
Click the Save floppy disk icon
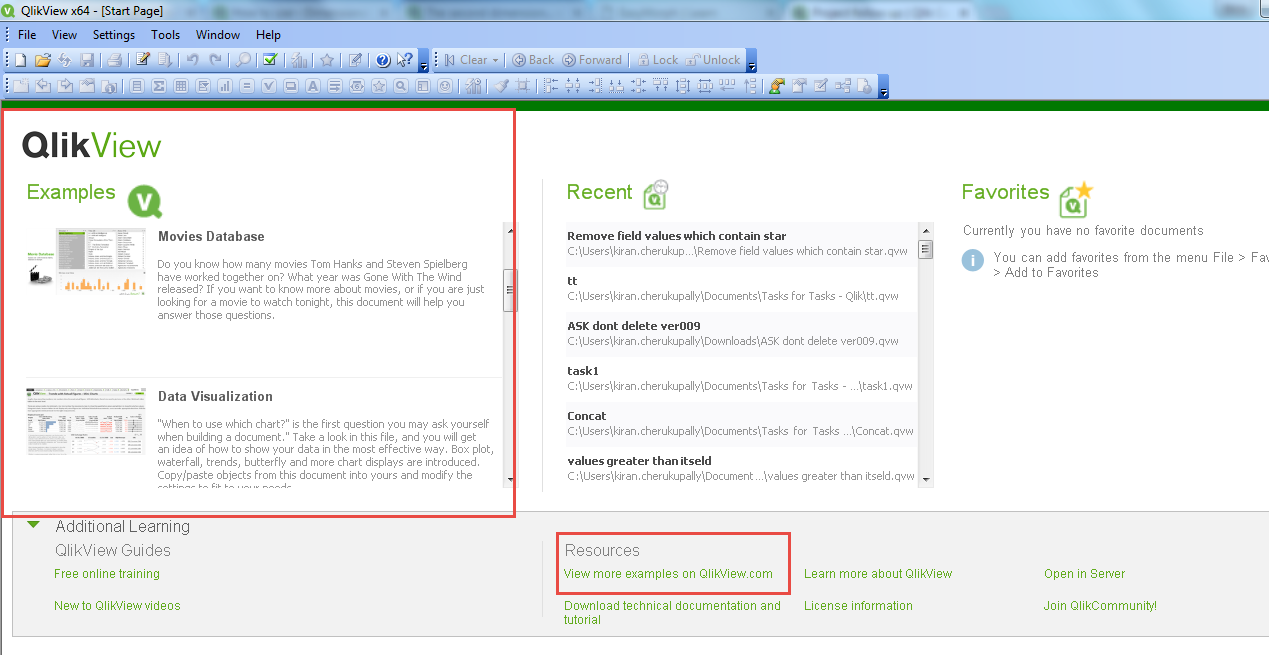point(87,60)
